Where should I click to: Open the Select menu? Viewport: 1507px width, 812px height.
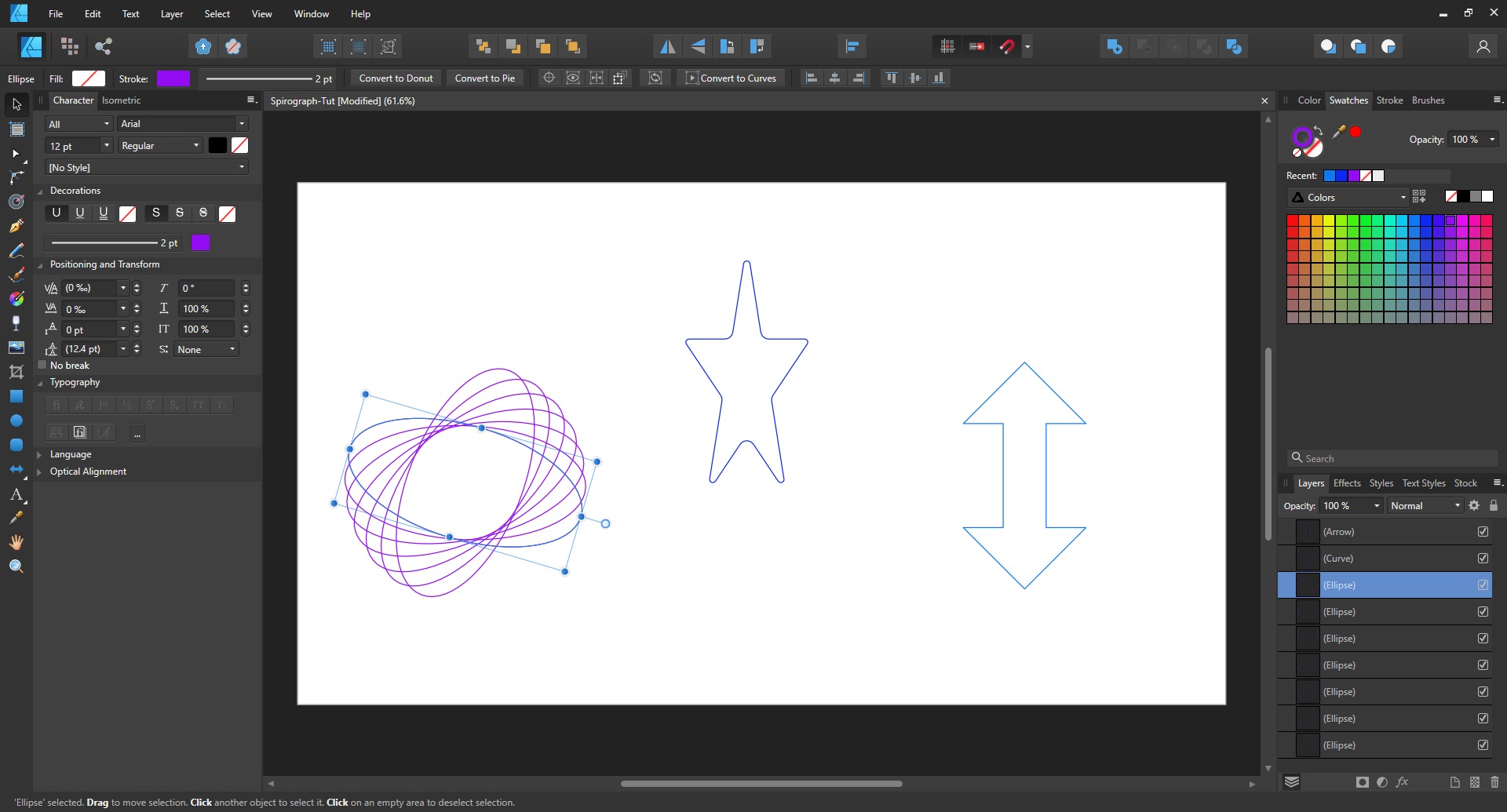[x=217, y=14]
